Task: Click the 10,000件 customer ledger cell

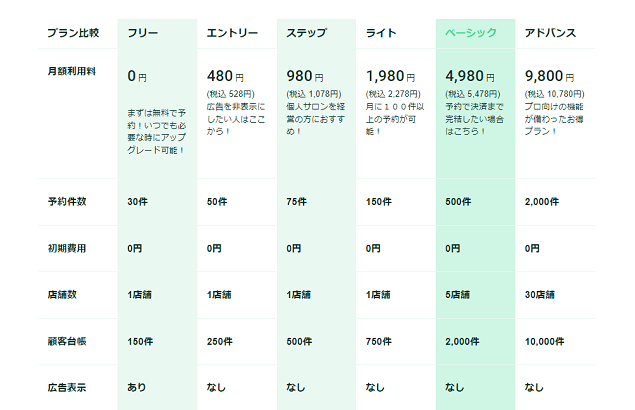Action: [x=544, y=342]
